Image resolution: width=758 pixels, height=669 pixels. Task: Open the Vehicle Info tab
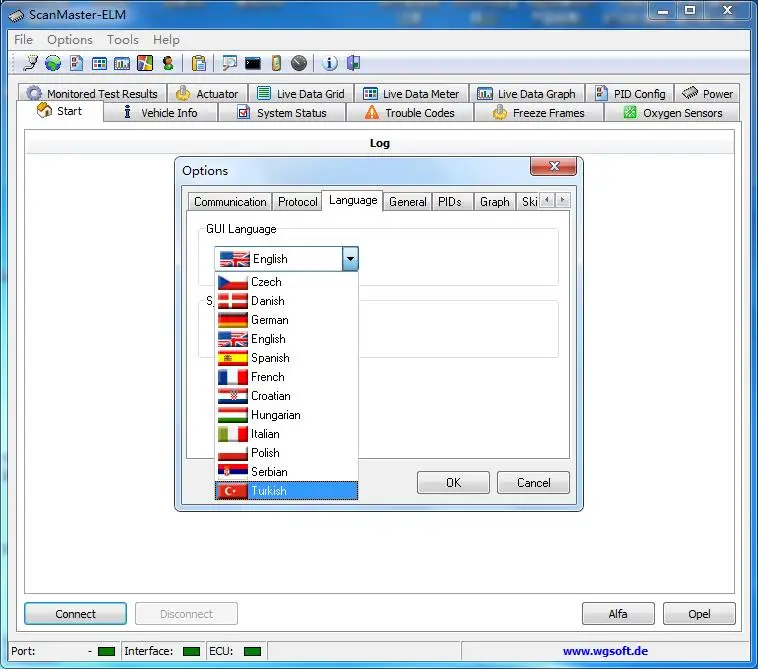160,113
